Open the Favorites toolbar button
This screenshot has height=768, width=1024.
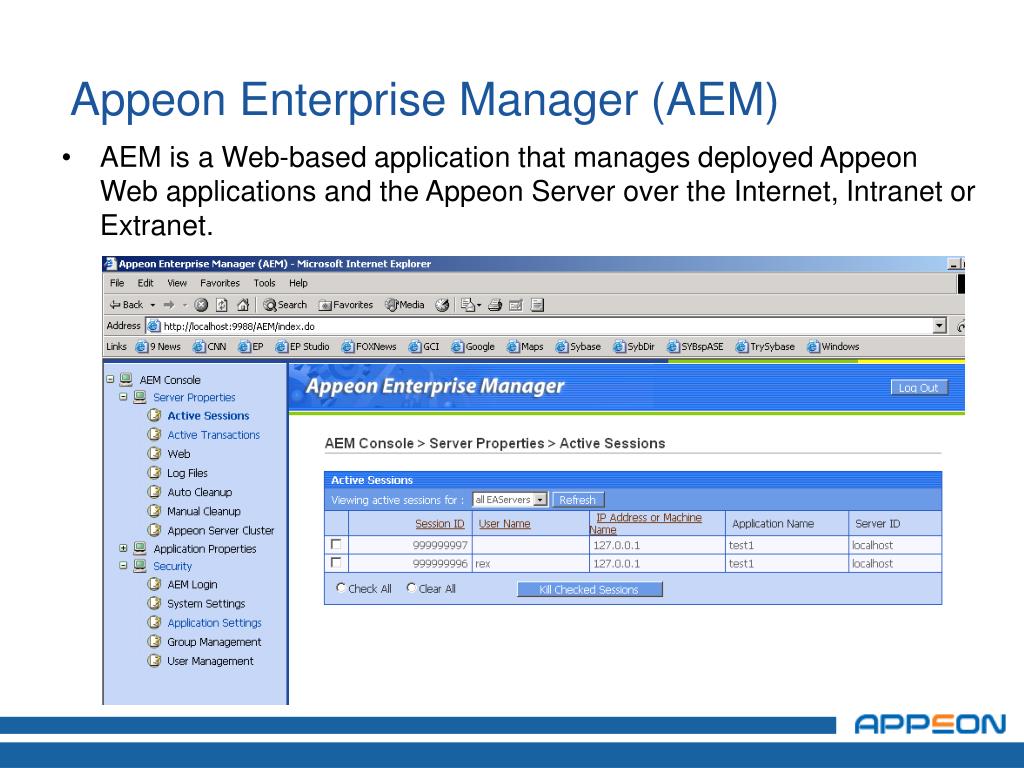tap(345, 305)
